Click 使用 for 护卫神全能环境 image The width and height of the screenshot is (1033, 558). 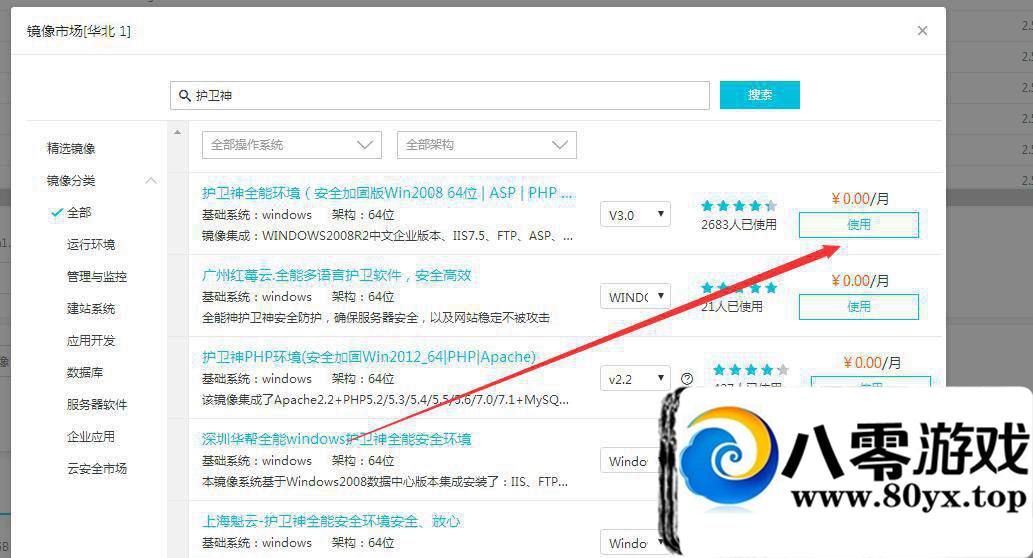(x=858, y=225)
